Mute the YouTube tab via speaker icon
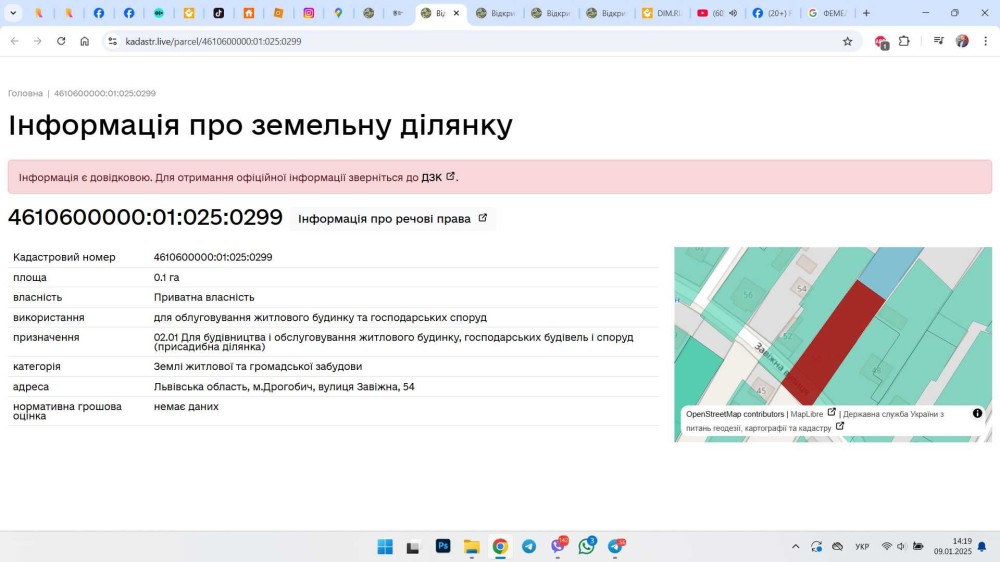 (x=733, y=13)
